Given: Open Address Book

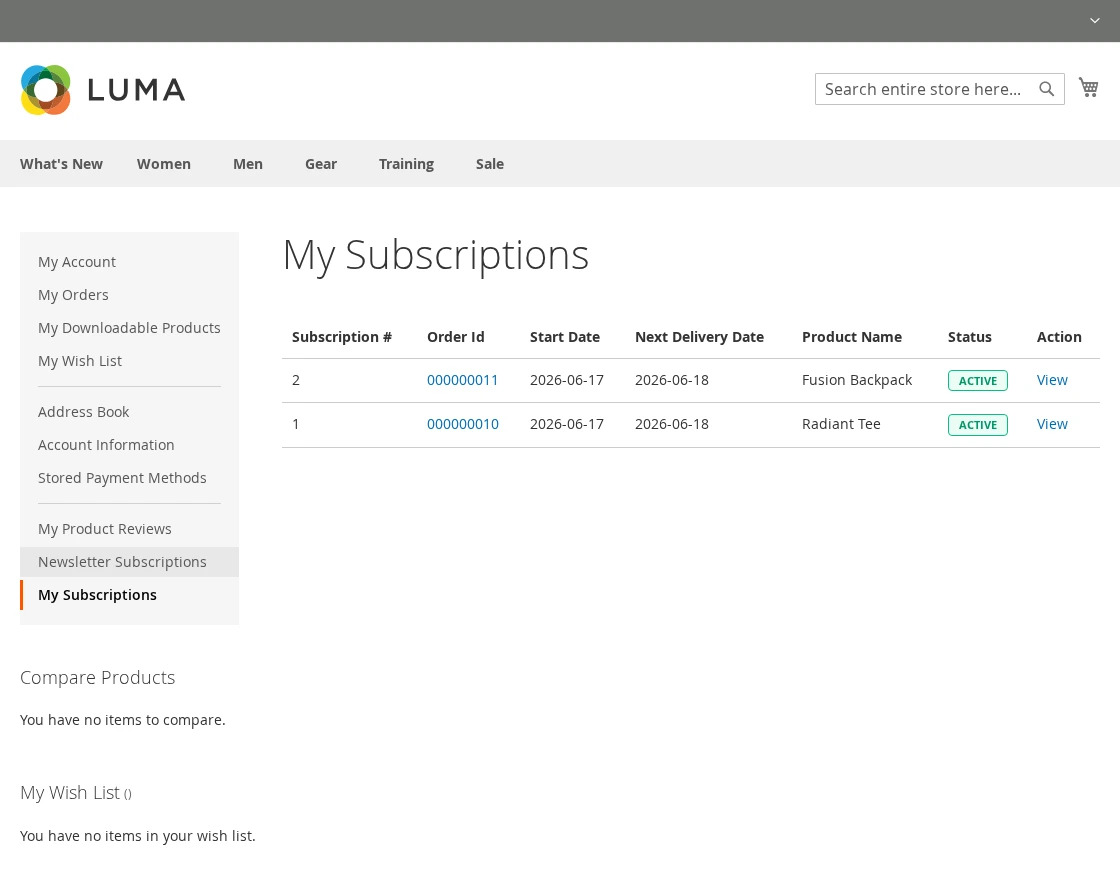Looking at the screenshot, I should point(84,412).
